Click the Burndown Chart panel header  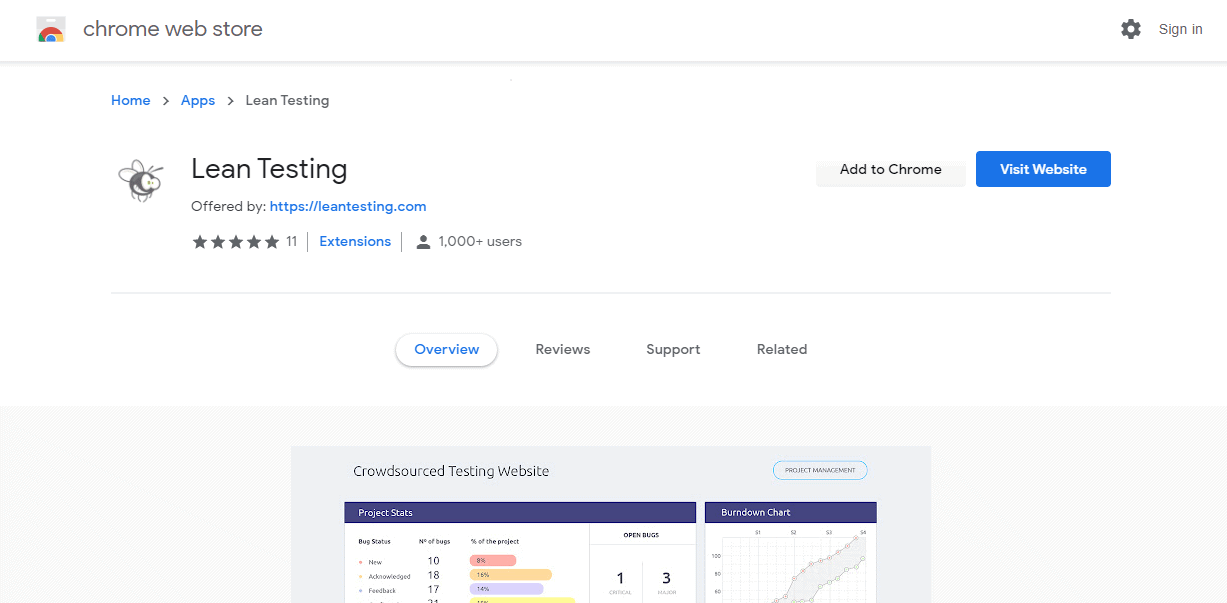(x=791, y=512)
